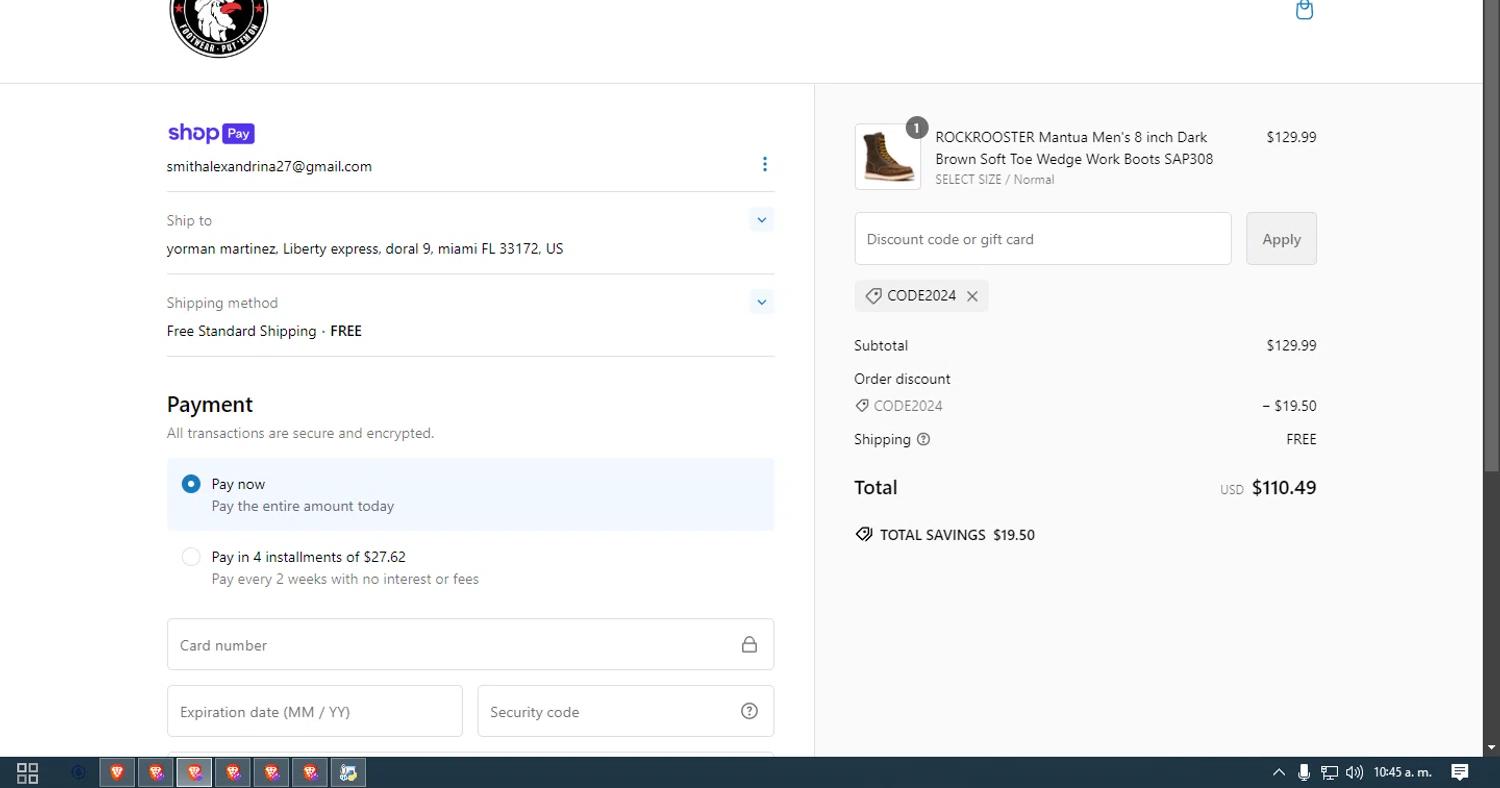Click the Shipping label in the order summary
The width and height of the screenshot is (1500, 788).
coord(882,439)
